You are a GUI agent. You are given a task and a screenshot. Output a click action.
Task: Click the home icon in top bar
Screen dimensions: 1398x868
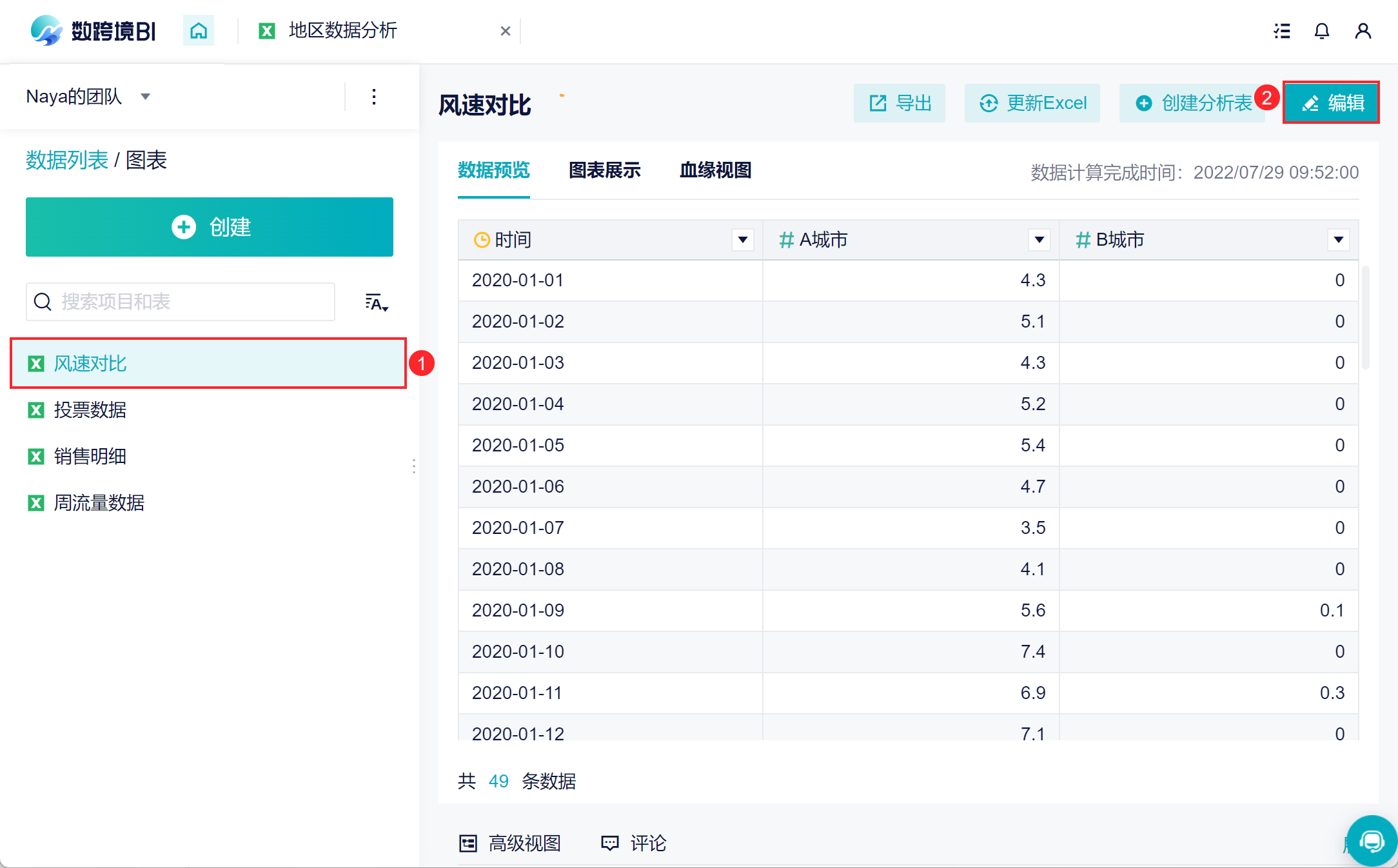point(199,30)
